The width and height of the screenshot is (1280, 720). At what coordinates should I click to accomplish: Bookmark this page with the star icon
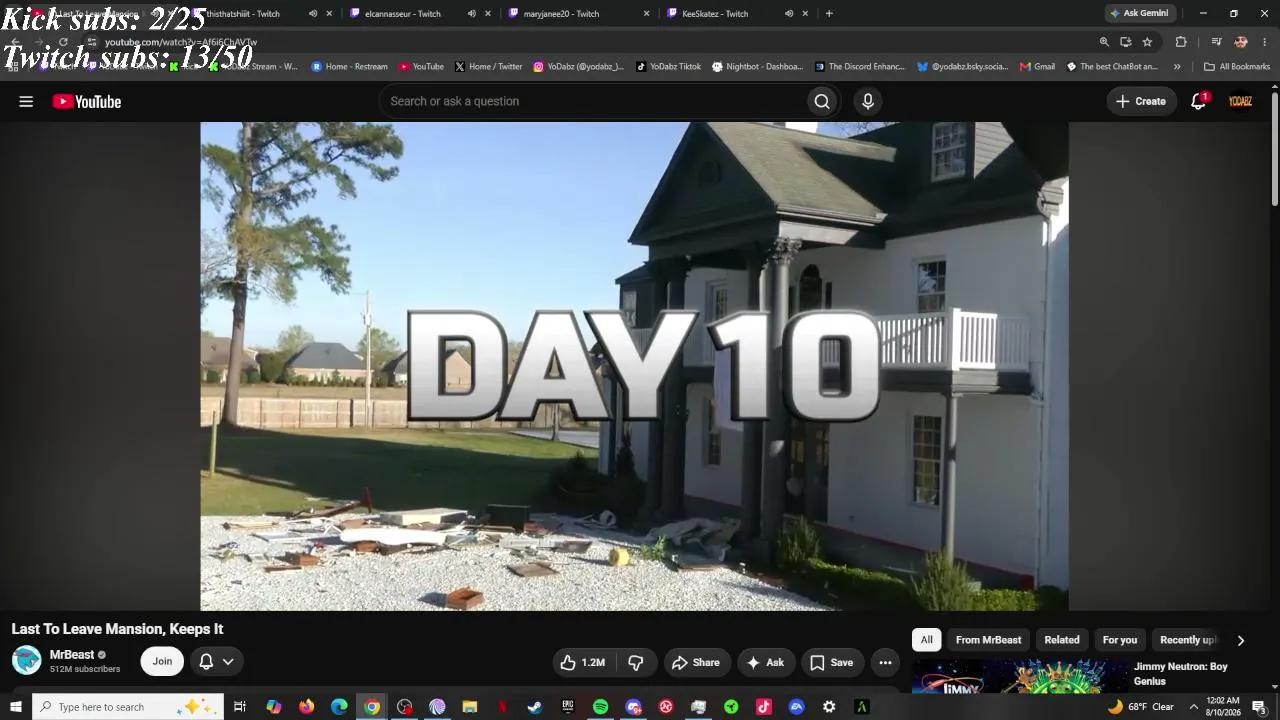tap(1147, 42)
